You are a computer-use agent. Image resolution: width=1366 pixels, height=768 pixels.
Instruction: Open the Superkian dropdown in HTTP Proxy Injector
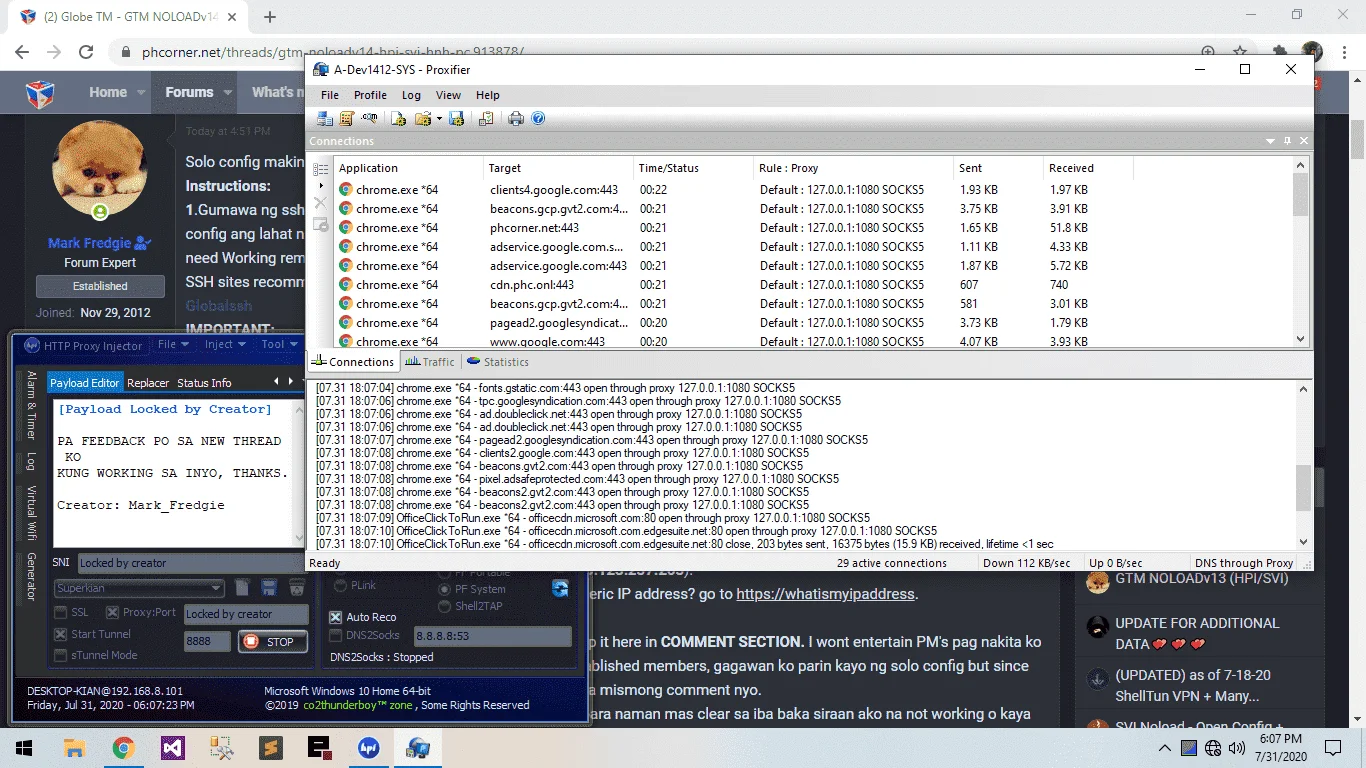tap(140, 588)
